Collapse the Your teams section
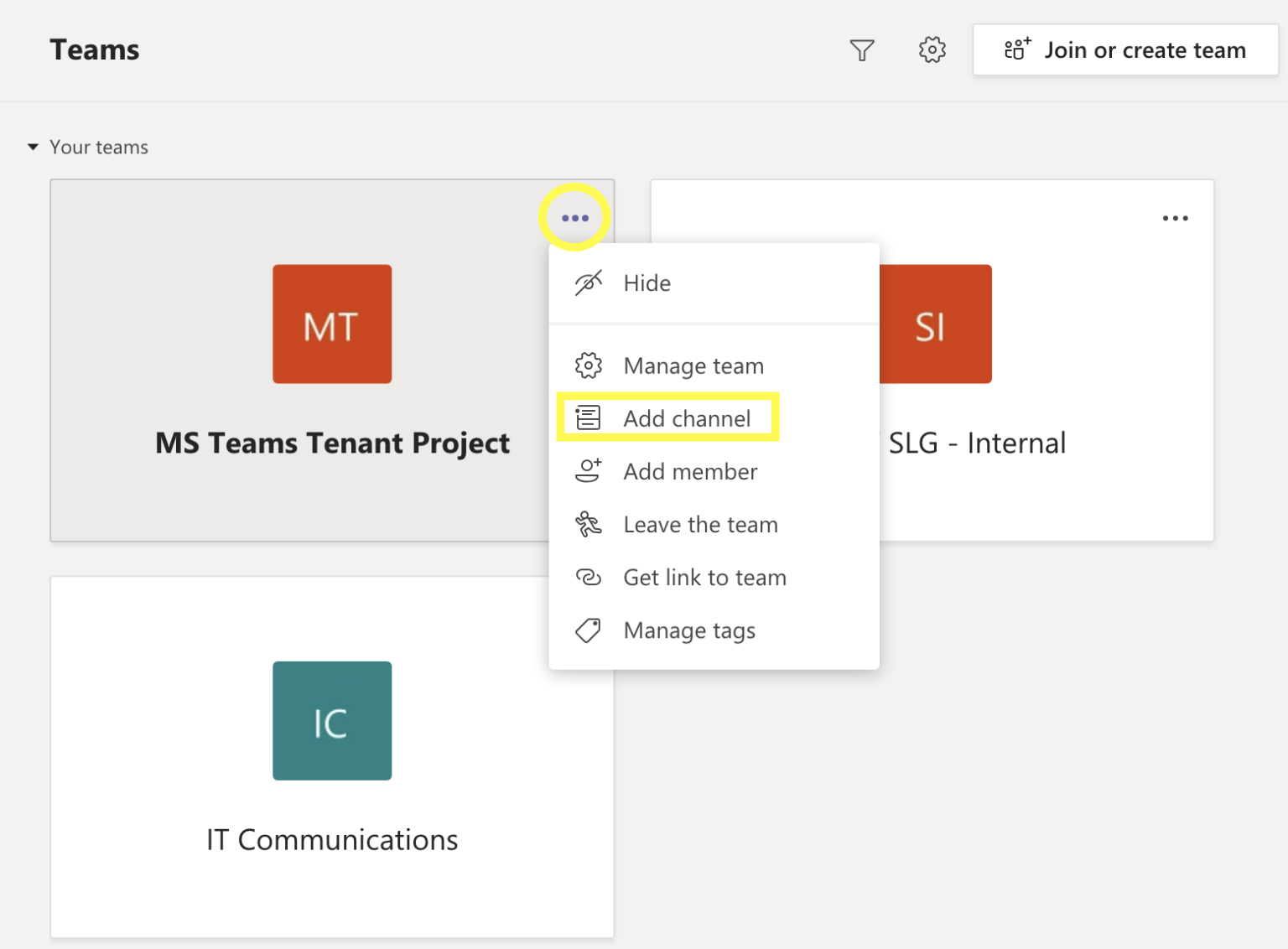The image size is (1288, 949). (33, 147)
